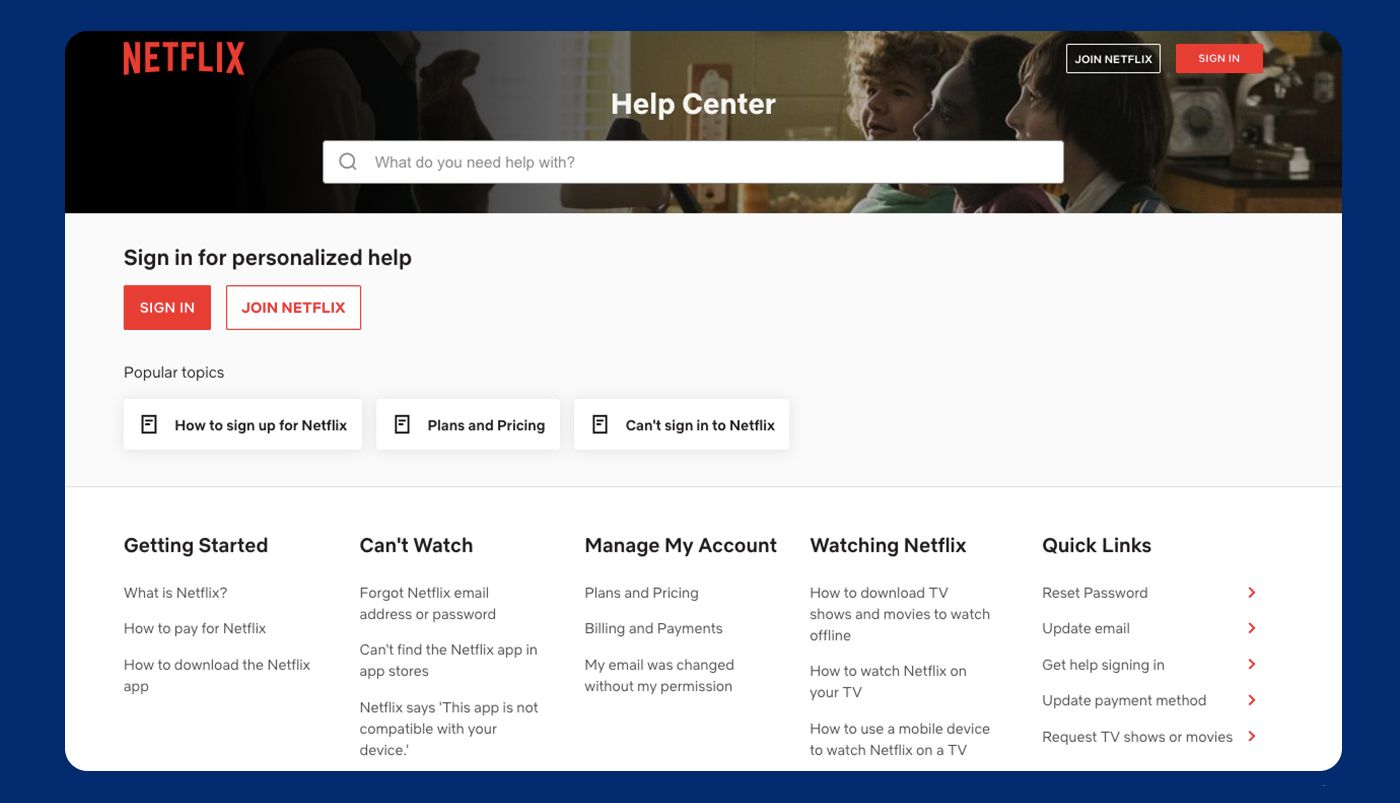Image resolution: width=1400 pixels, height=803 pixels.
Task: Click the arrow next to Update email
Action: point(1251,628)
